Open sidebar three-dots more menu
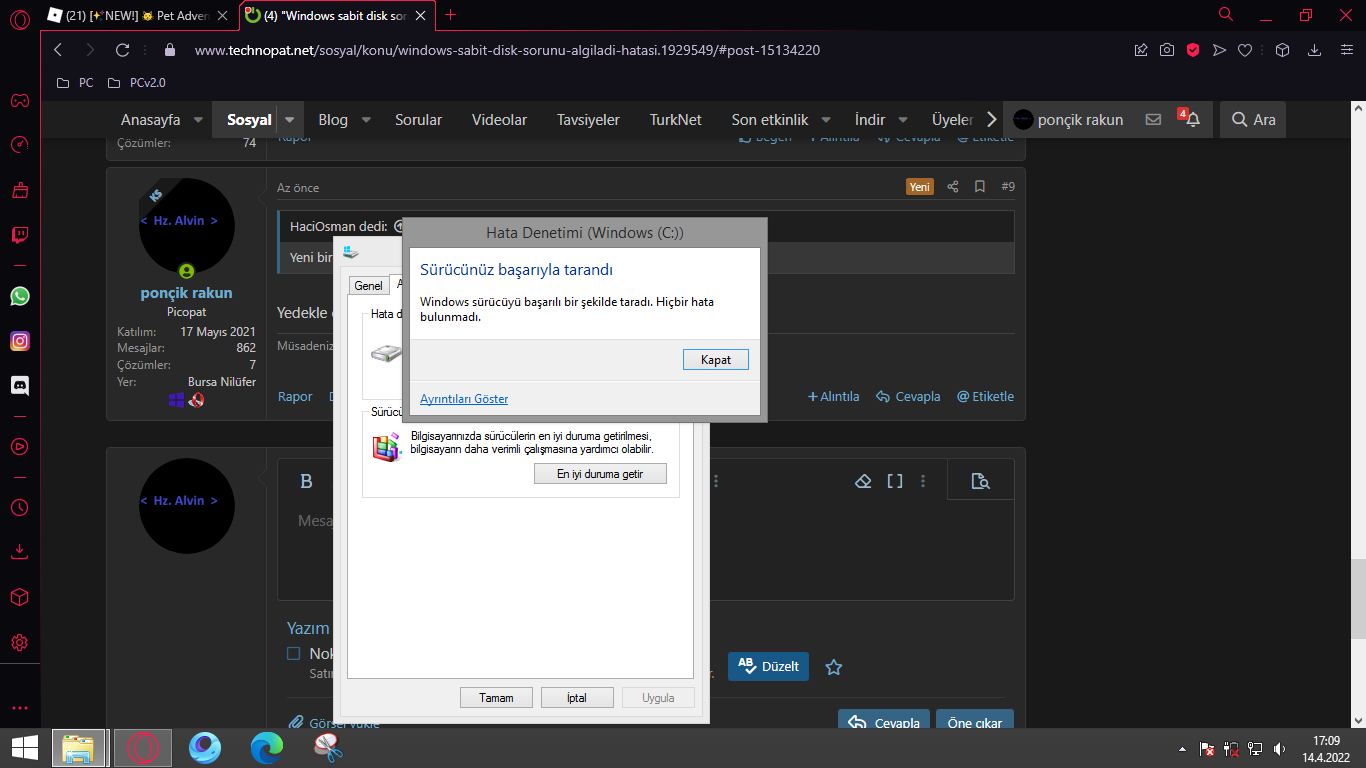 pyautogui.click(x=20, y=708)
